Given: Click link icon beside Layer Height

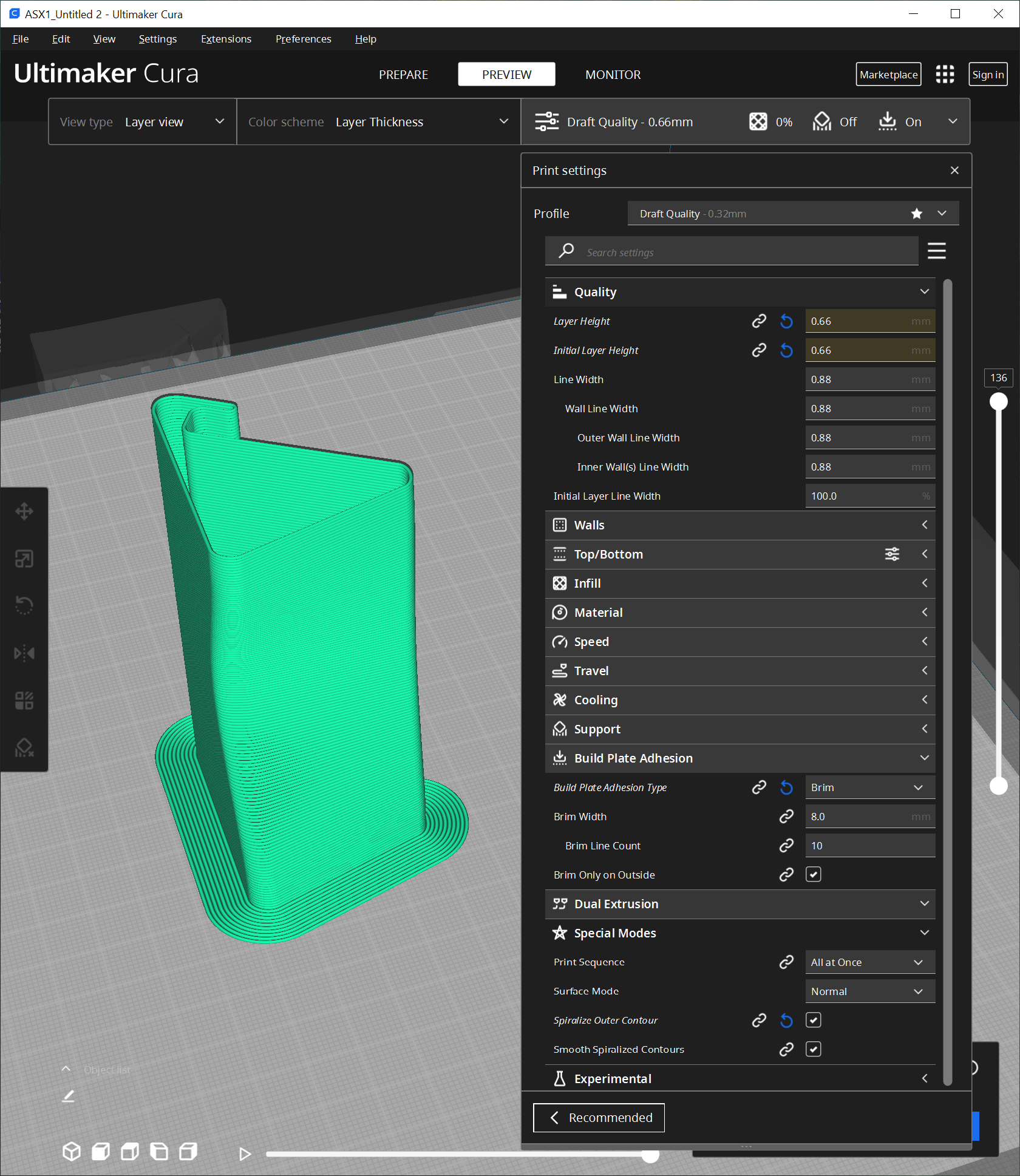Looking at the screenshot, I should [759, 321].
